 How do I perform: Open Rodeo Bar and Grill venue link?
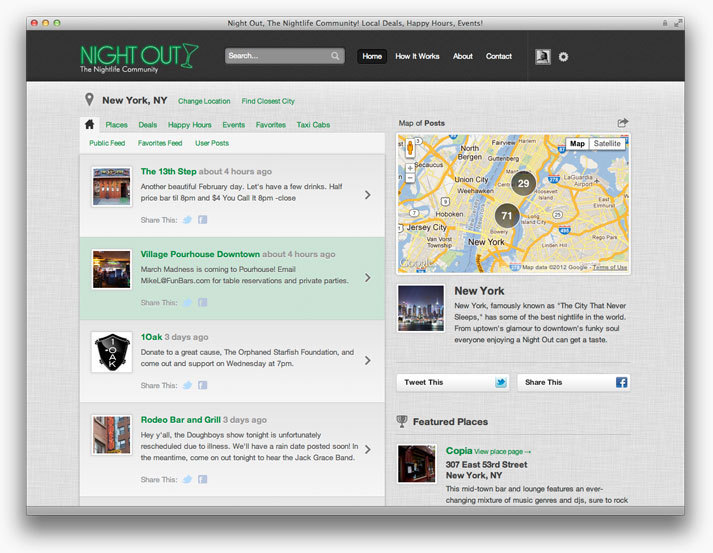pos(181,420)
